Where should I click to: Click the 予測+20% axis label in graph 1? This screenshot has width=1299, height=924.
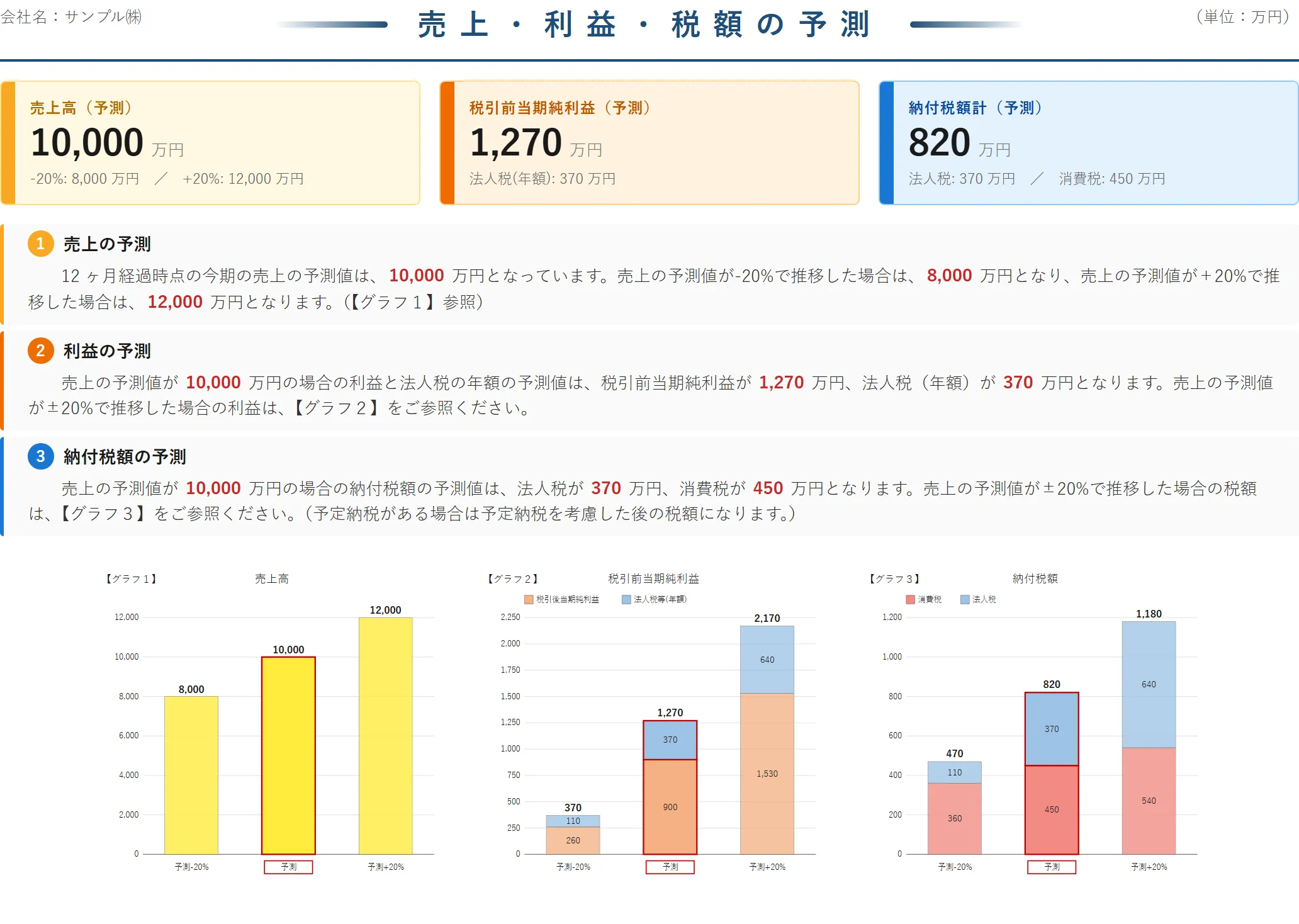pyautogui.click(x=386, y=867)
